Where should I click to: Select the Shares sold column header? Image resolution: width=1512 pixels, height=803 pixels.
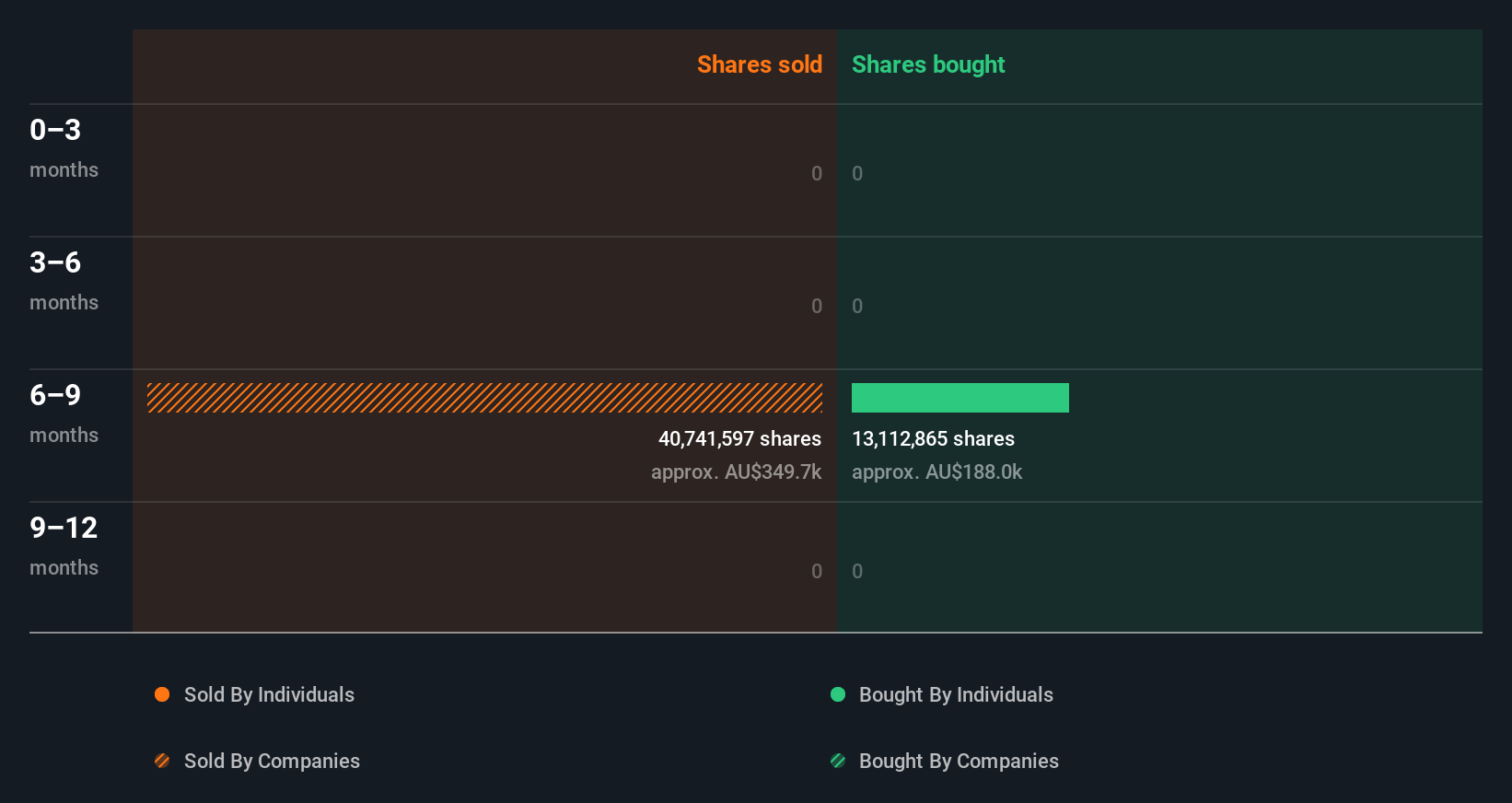[759, 64]
